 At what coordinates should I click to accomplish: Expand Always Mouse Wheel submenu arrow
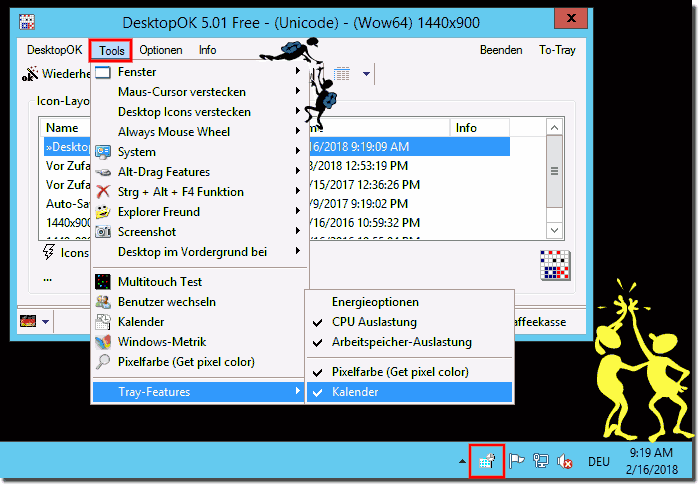click(297, 131)
